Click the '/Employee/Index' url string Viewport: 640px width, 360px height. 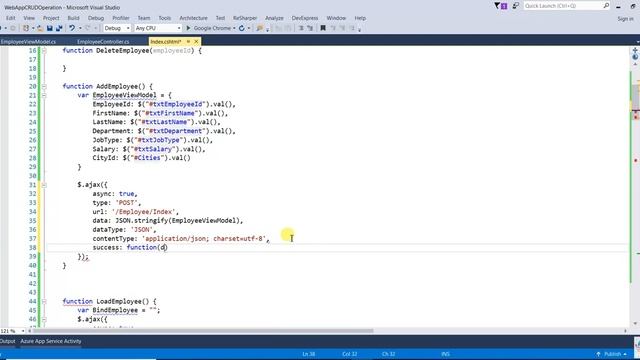144,212
